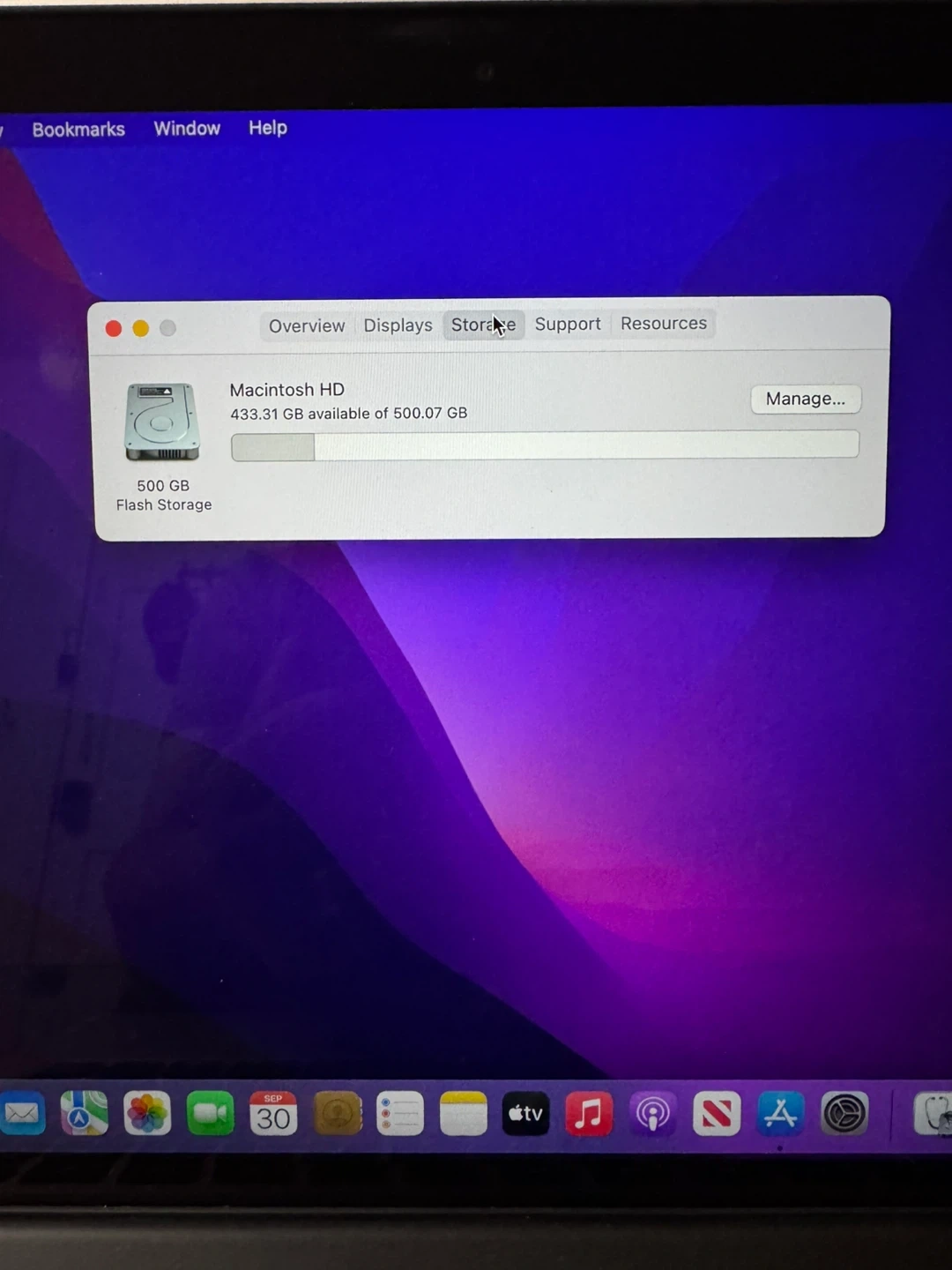The height and width of the screenshot is (1270, 952).
Task: Open the Music app from the dock
Action: click(589, 1114)
